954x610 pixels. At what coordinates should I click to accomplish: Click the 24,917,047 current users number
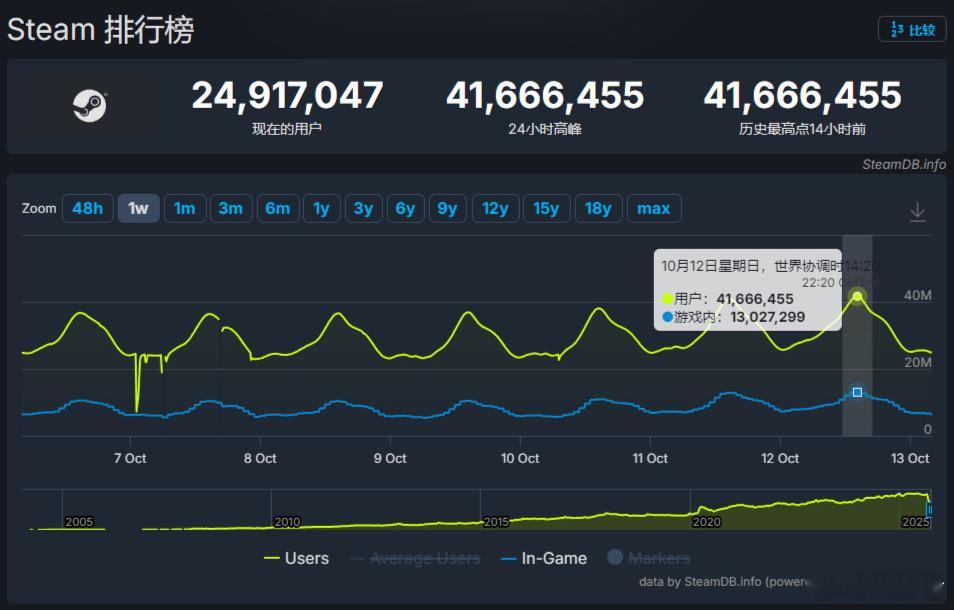click(x=287, y=95)
